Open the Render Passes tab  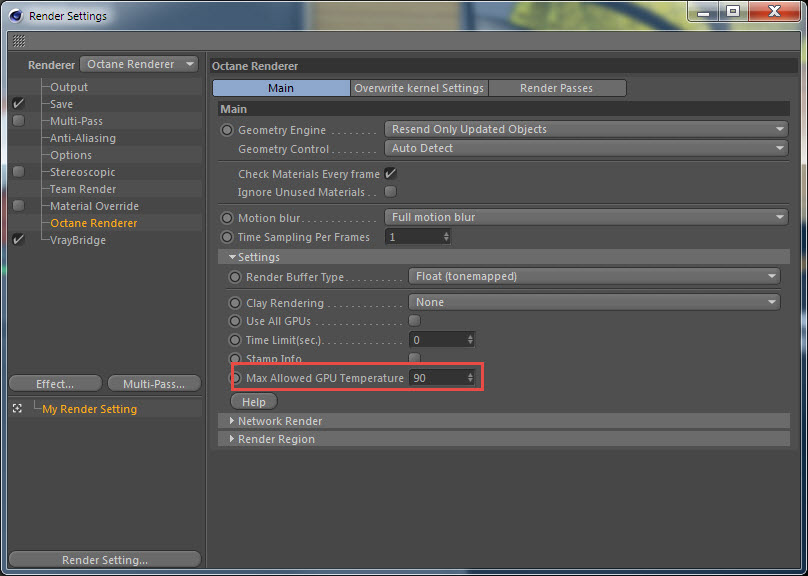(x=557, y=88)
